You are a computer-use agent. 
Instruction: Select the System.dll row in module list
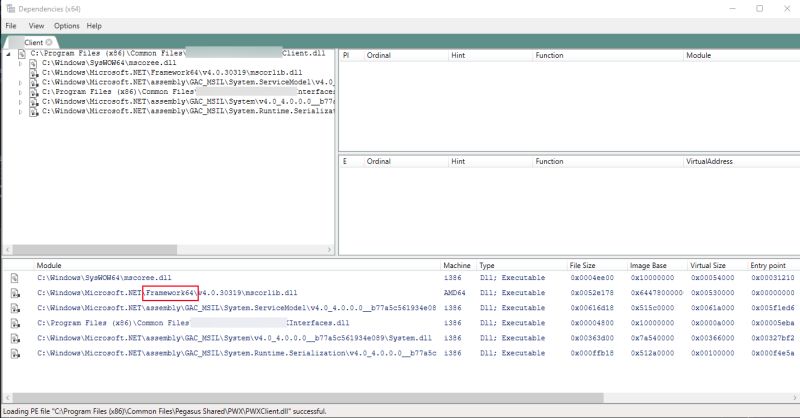pyautogui.click(x=400, y=338)
